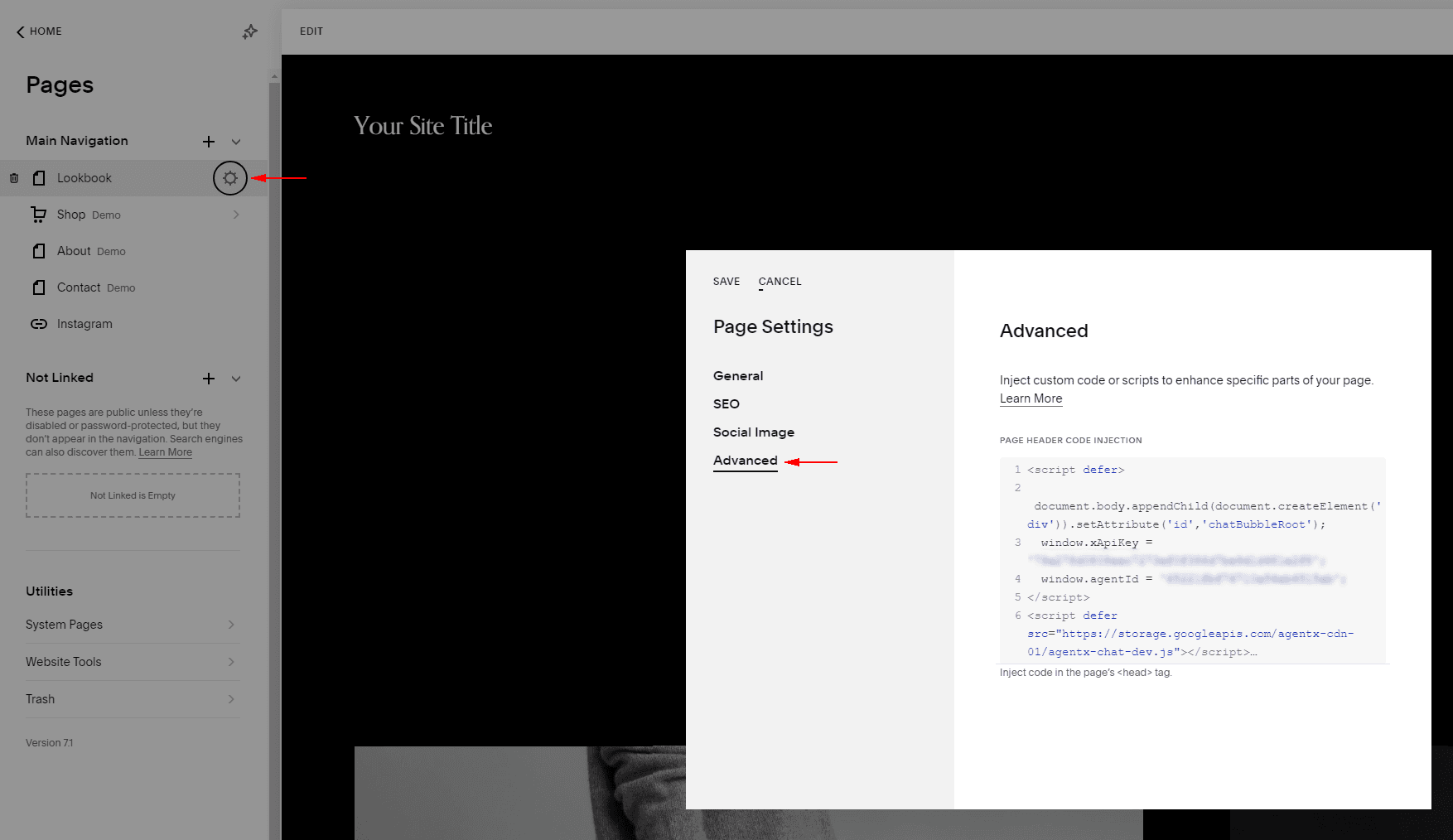Select the Advanced settings tab
The width and height of the screenshot is (1453, 840).
tap(746, 461)
